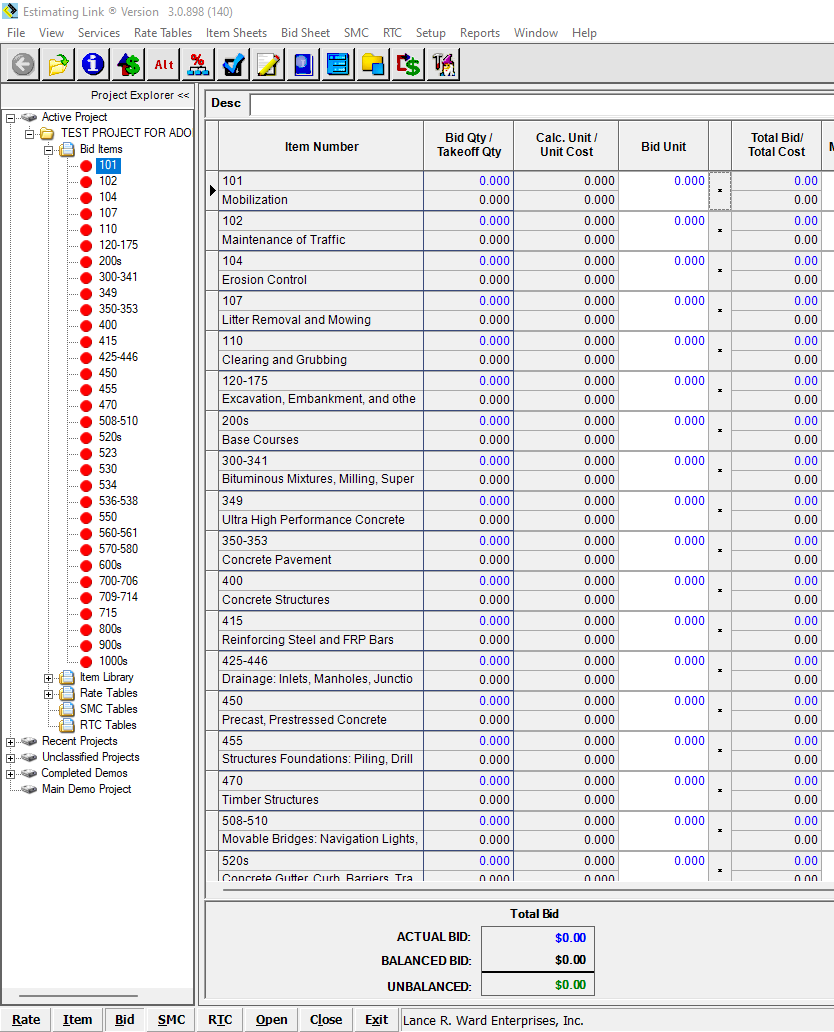834x1032 pixels.
Task: Click the 'Clearing and Grubbing' description cell
Action: pos(321,360)
